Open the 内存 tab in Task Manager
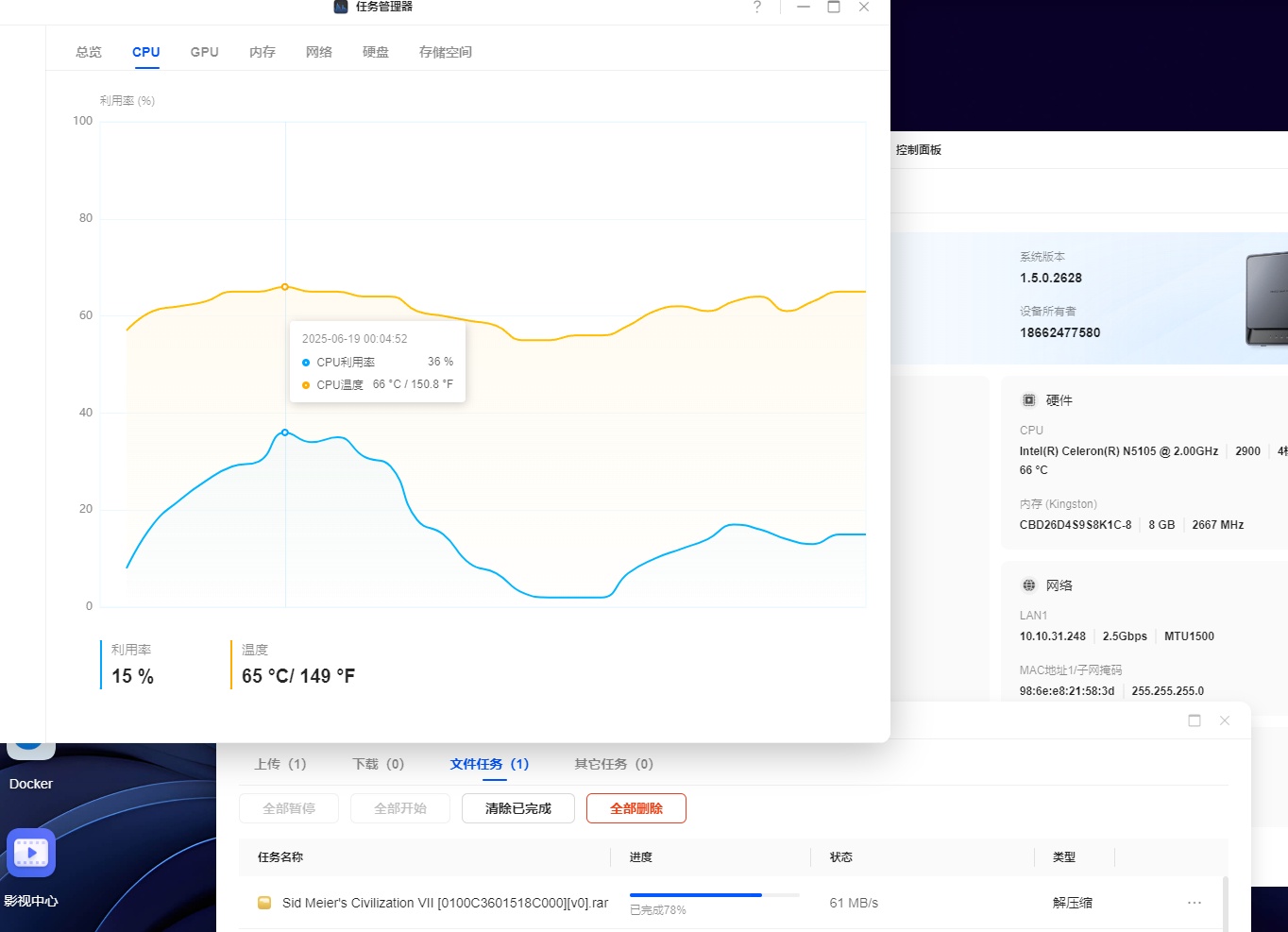 coord(263,52)
